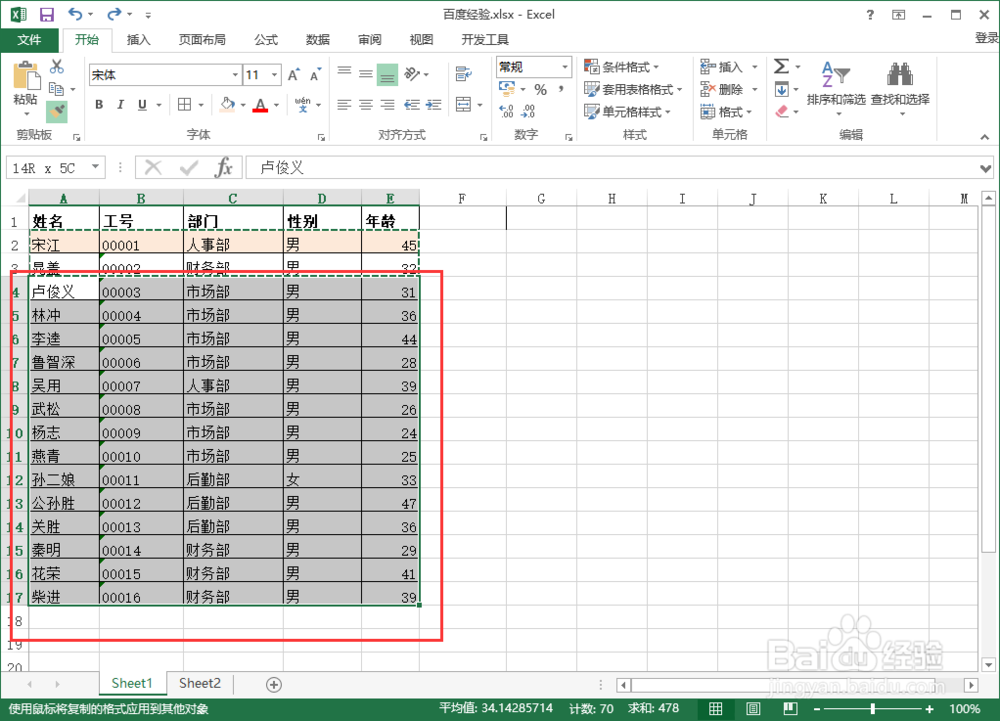This screenshot has height=721, width=1000.
Task: Apply Comma style number formatting
Action: [x=559, y=89]
